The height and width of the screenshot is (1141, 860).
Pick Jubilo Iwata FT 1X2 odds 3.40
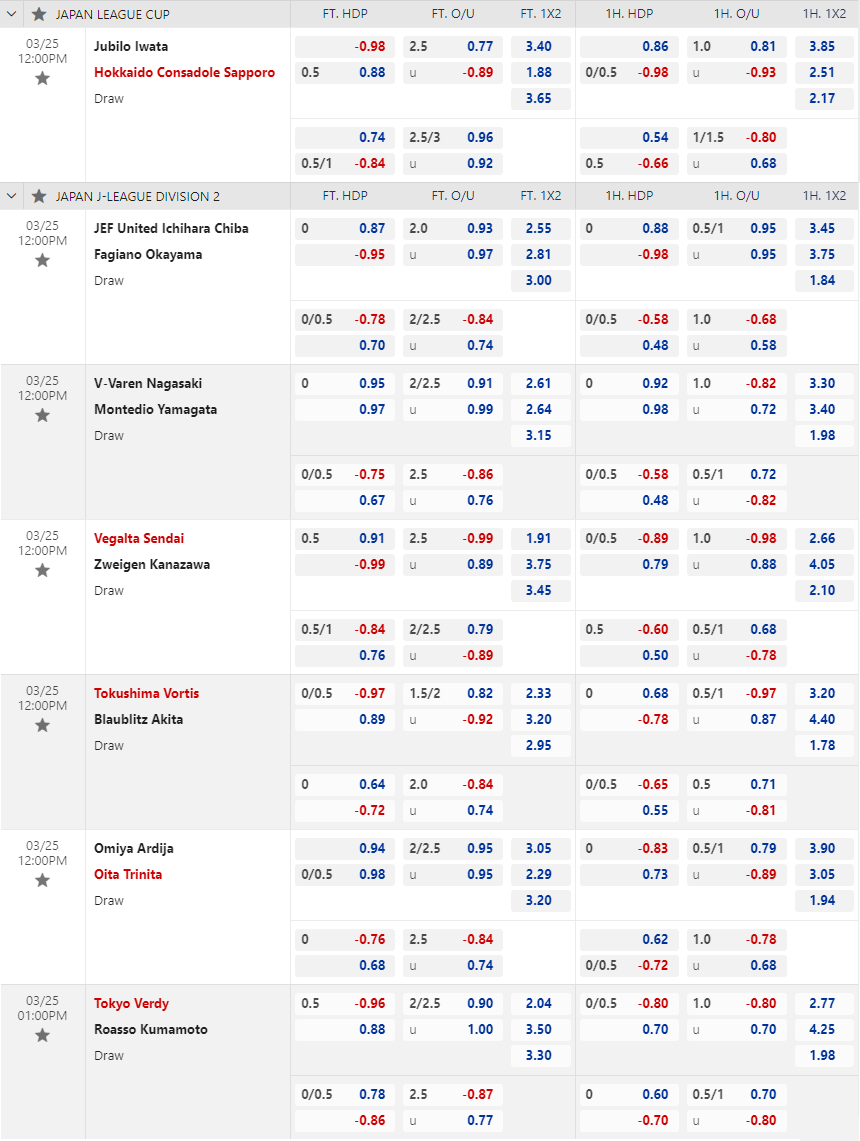pyautogui.click(x=541, y=46)
